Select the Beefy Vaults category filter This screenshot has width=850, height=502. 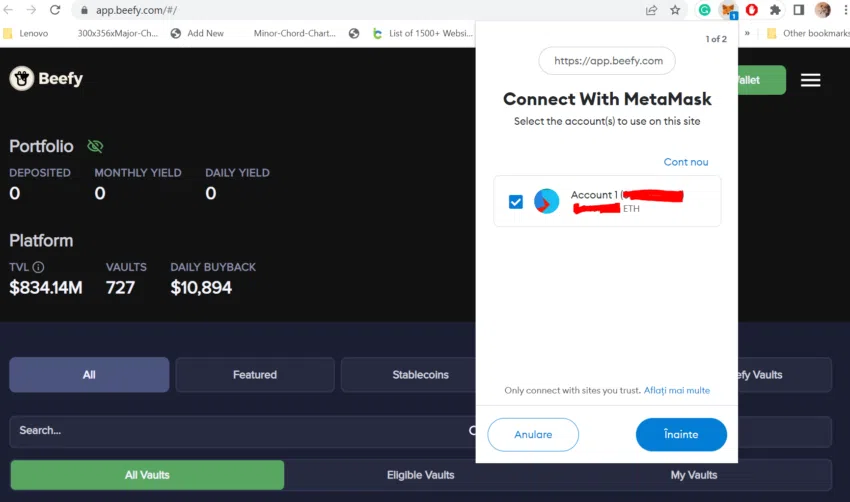pyautogui.click(x=784, y=375)
